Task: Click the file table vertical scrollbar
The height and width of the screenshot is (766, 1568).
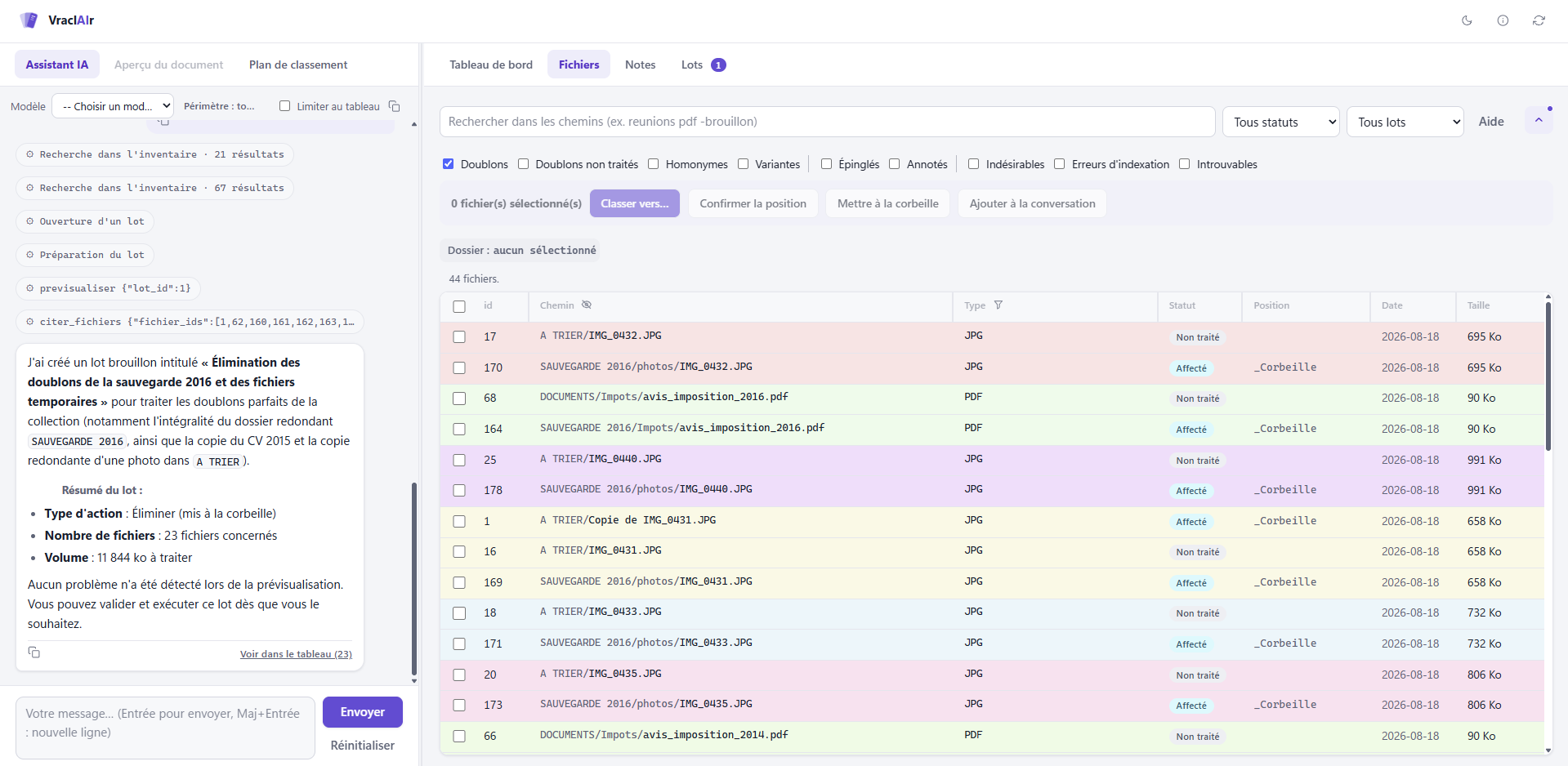Action: click(1548, 376)
